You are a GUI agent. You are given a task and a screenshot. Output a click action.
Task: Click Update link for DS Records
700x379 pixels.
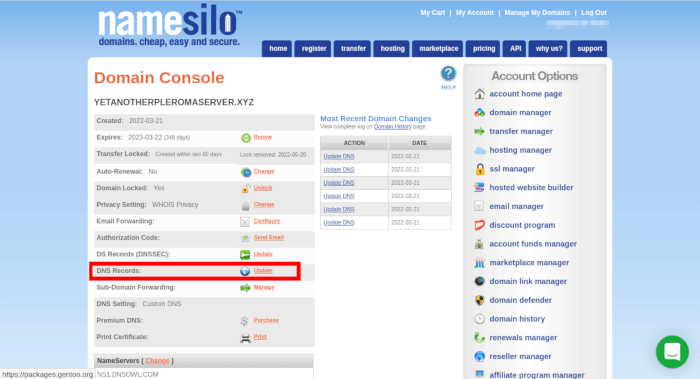click(263, 254)
